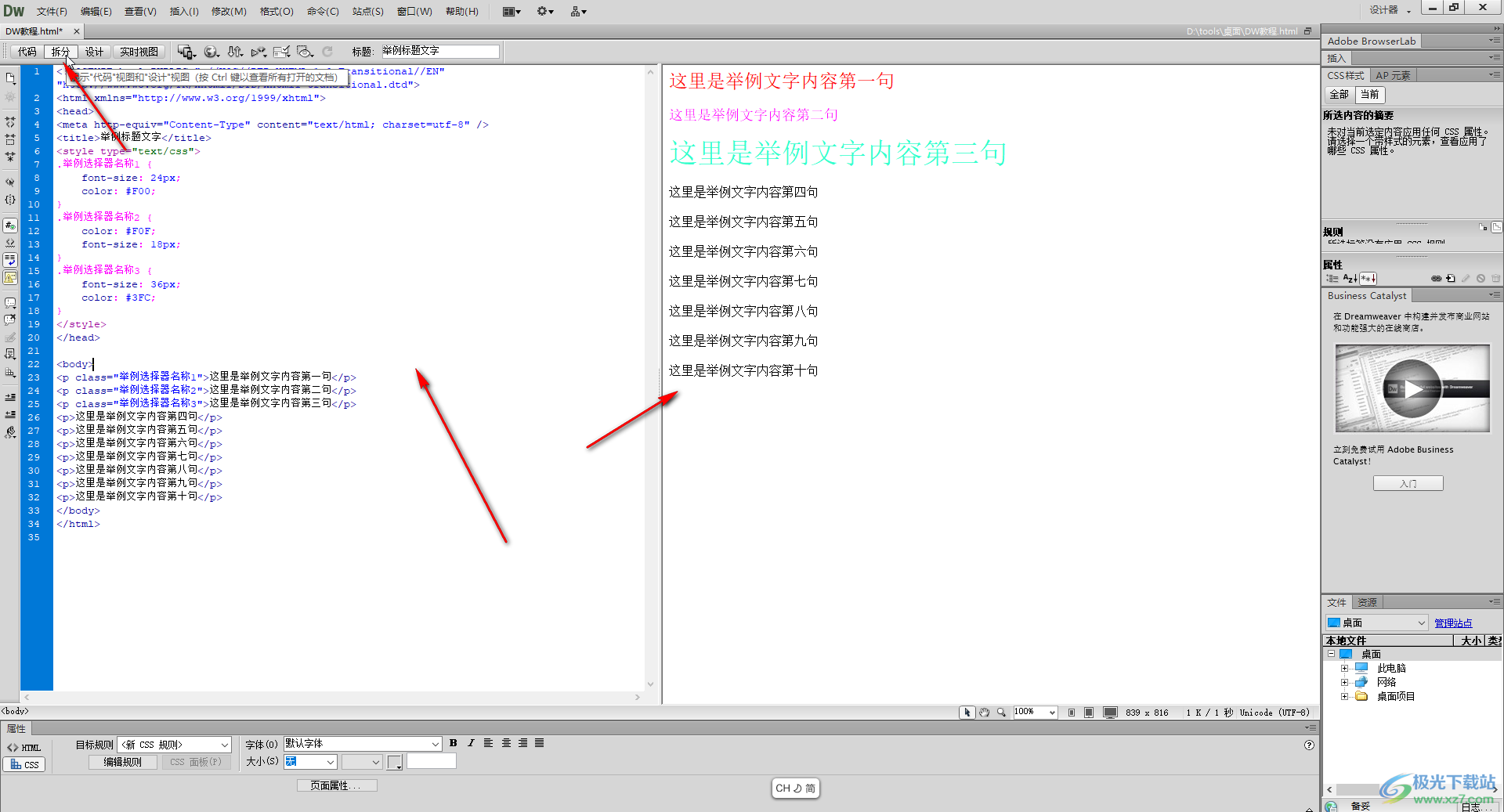Open the multiscreen preview icon
1504x812 pixels.
186,52
